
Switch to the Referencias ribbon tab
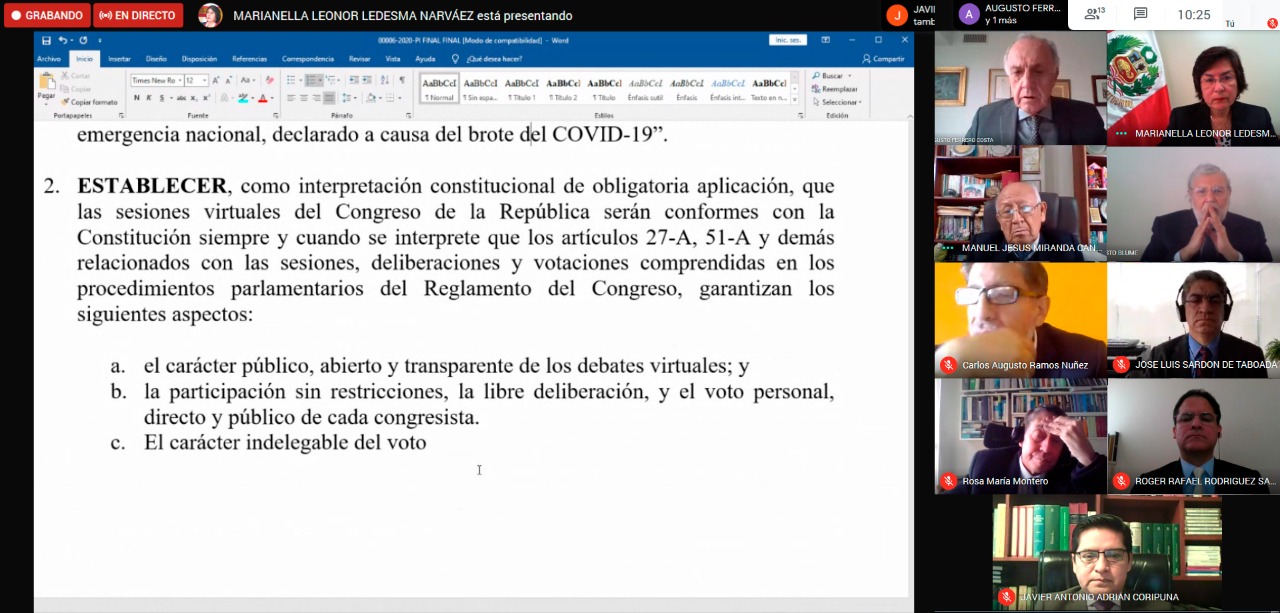pyautogui.click(x=250, y=59)
